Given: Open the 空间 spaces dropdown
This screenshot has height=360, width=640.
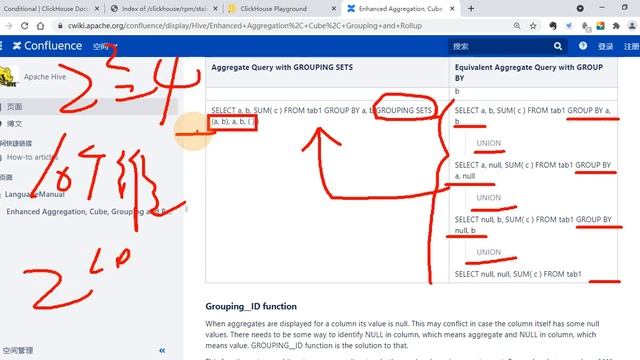Looking at the screenshot, I should [105, 46].
